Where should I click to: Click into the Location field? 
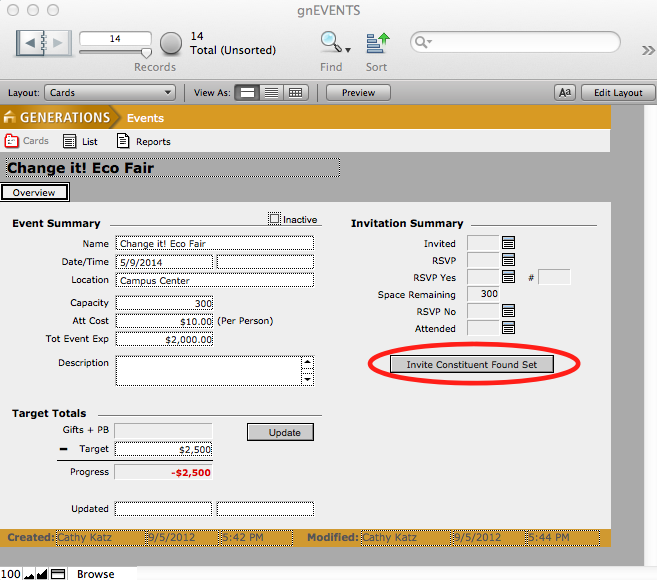[x=214, y=280]
